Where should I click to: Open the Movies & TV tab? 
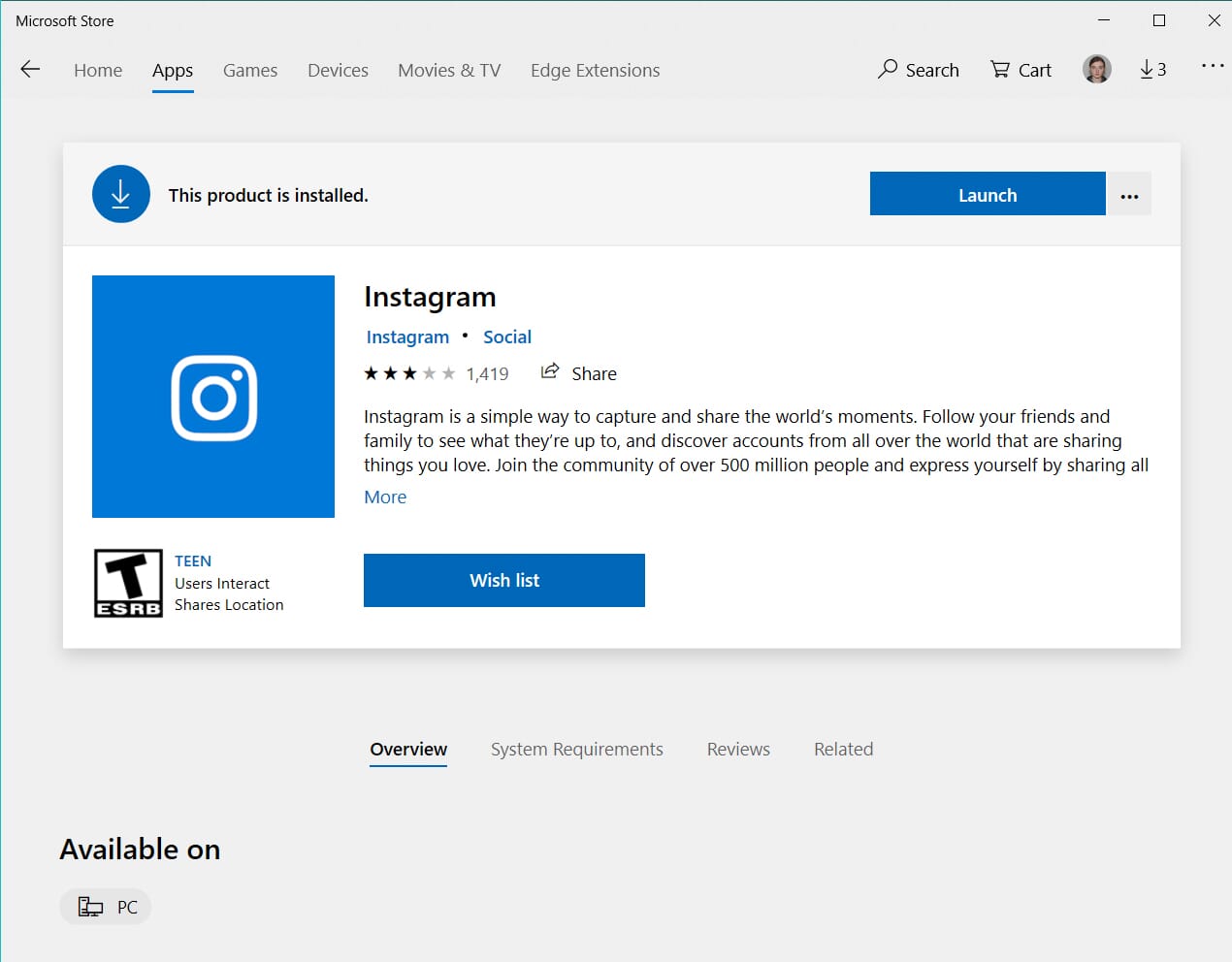(449, 70)
